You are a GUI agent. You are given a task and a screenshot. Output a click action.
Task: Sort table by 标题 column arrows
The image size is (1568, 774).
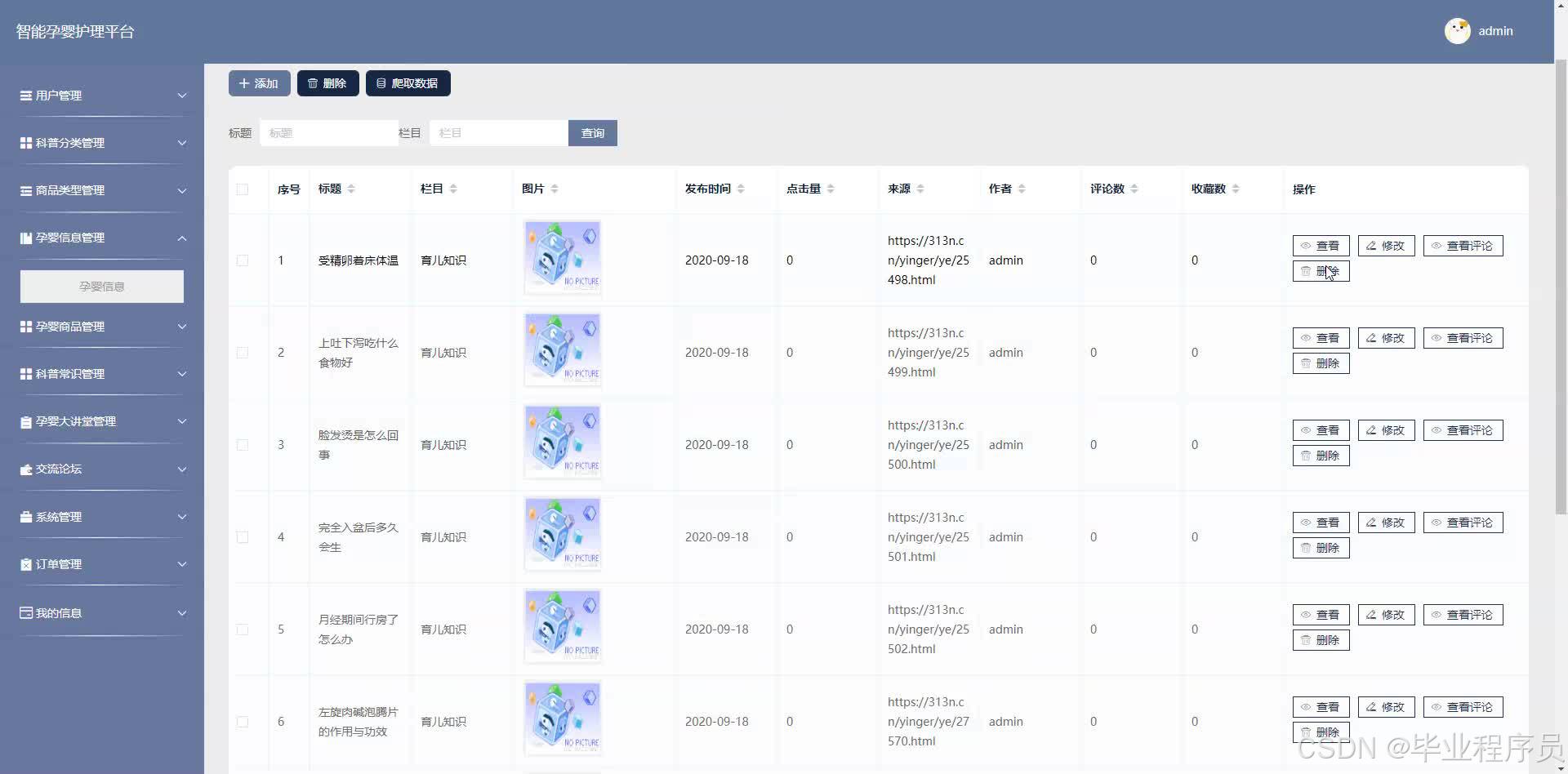(351, 189)
